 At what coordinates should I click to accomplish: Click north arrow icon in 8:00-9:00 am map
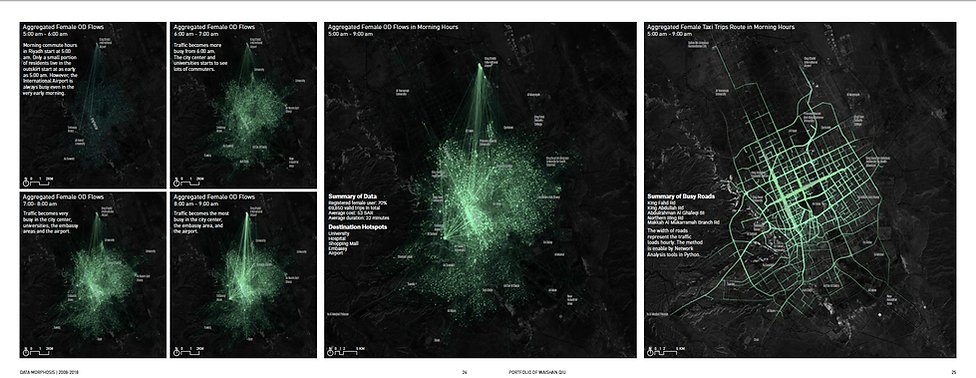(x=177, y=351)
